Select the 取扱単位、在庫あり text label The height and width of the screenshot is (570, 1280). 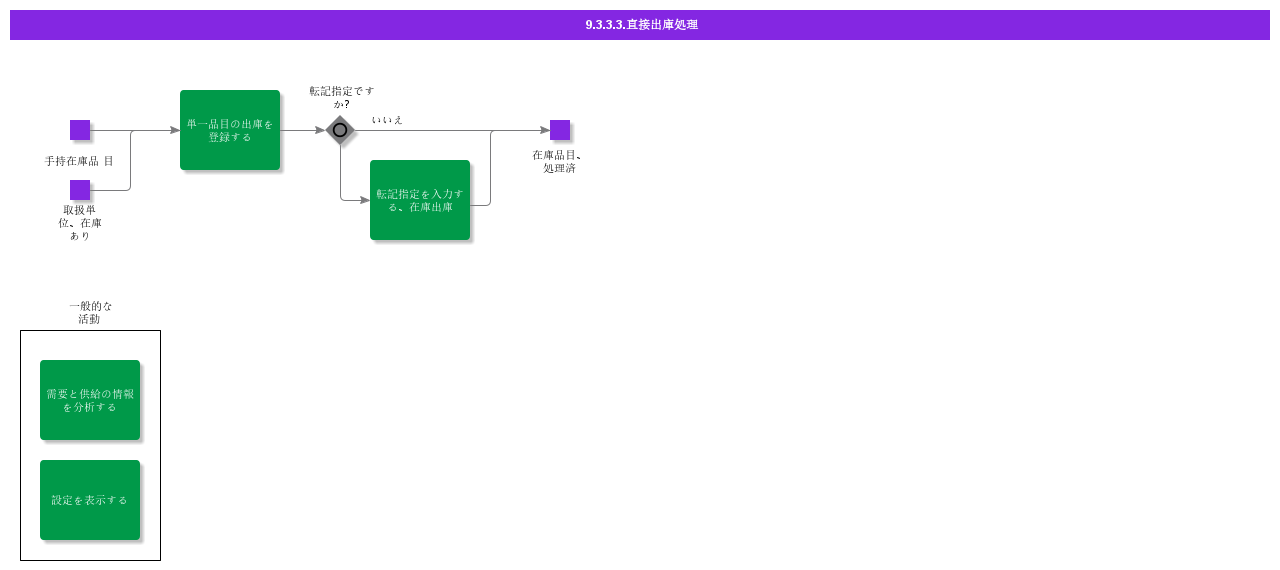pos(80,223)
